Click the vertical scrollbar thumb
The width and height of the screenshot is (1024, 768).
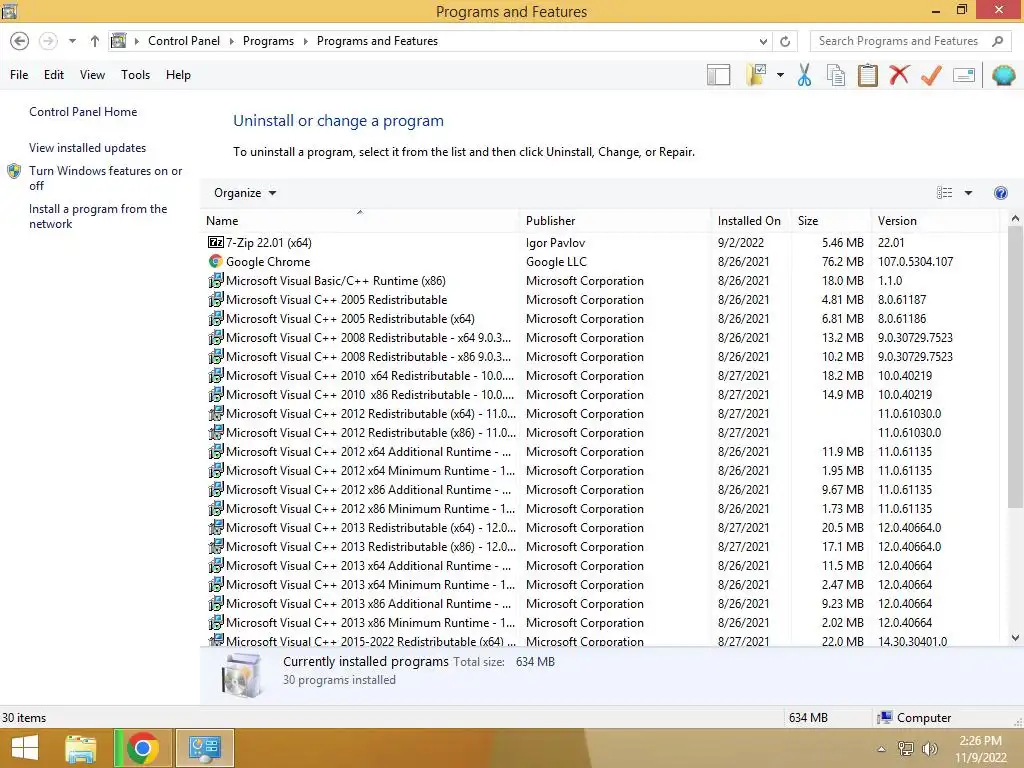(1015, 367)
